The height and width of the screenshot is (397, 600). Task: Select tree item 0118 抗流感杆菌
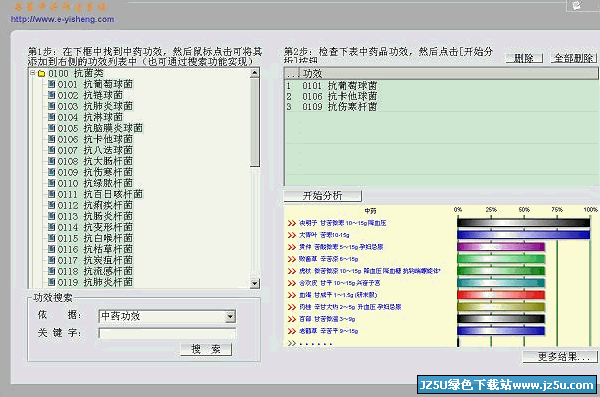95,271
